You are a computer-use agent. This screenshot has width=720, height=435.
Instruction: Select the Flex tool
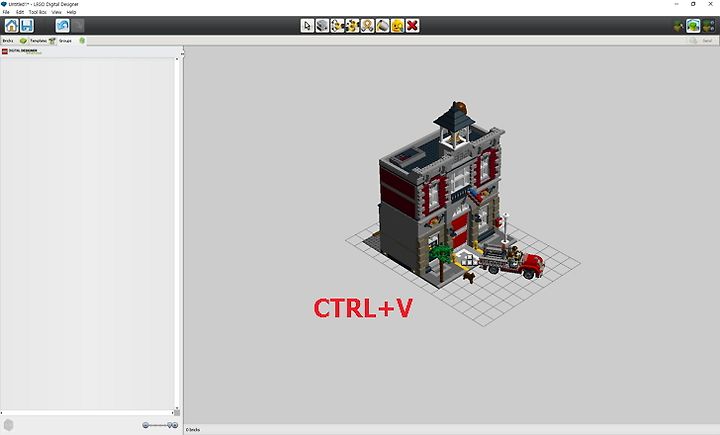click(x=367, y=26)
